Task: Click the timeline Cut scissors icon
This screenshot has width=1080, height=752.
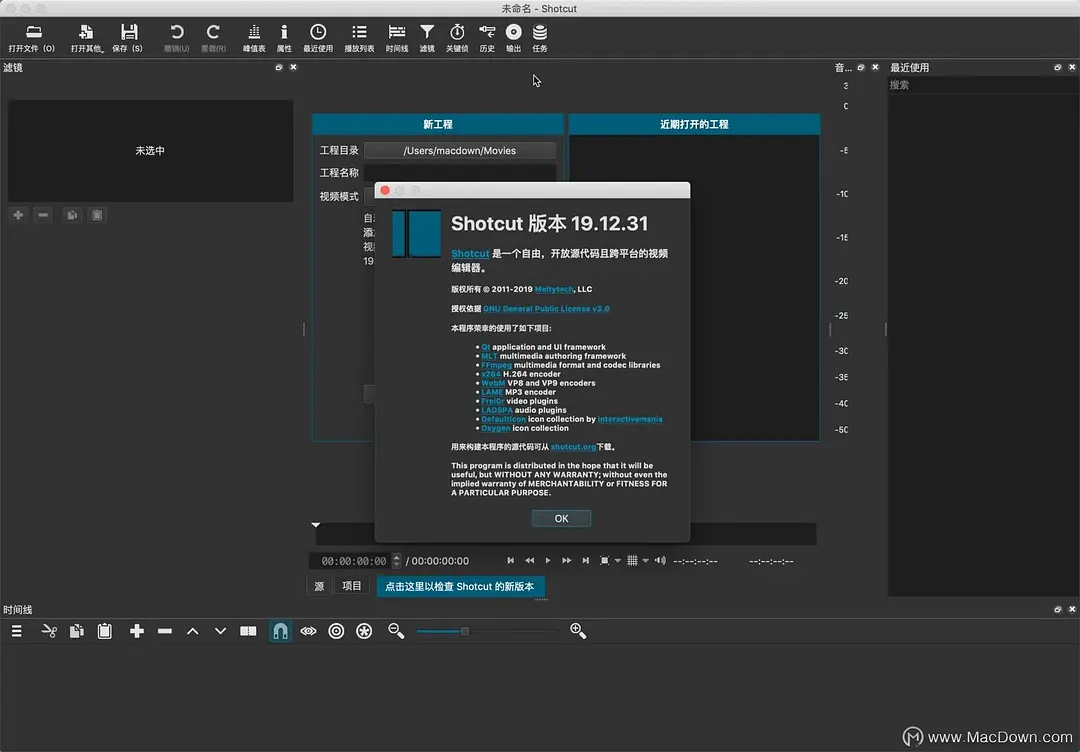Action: click(x=49, y=631)
